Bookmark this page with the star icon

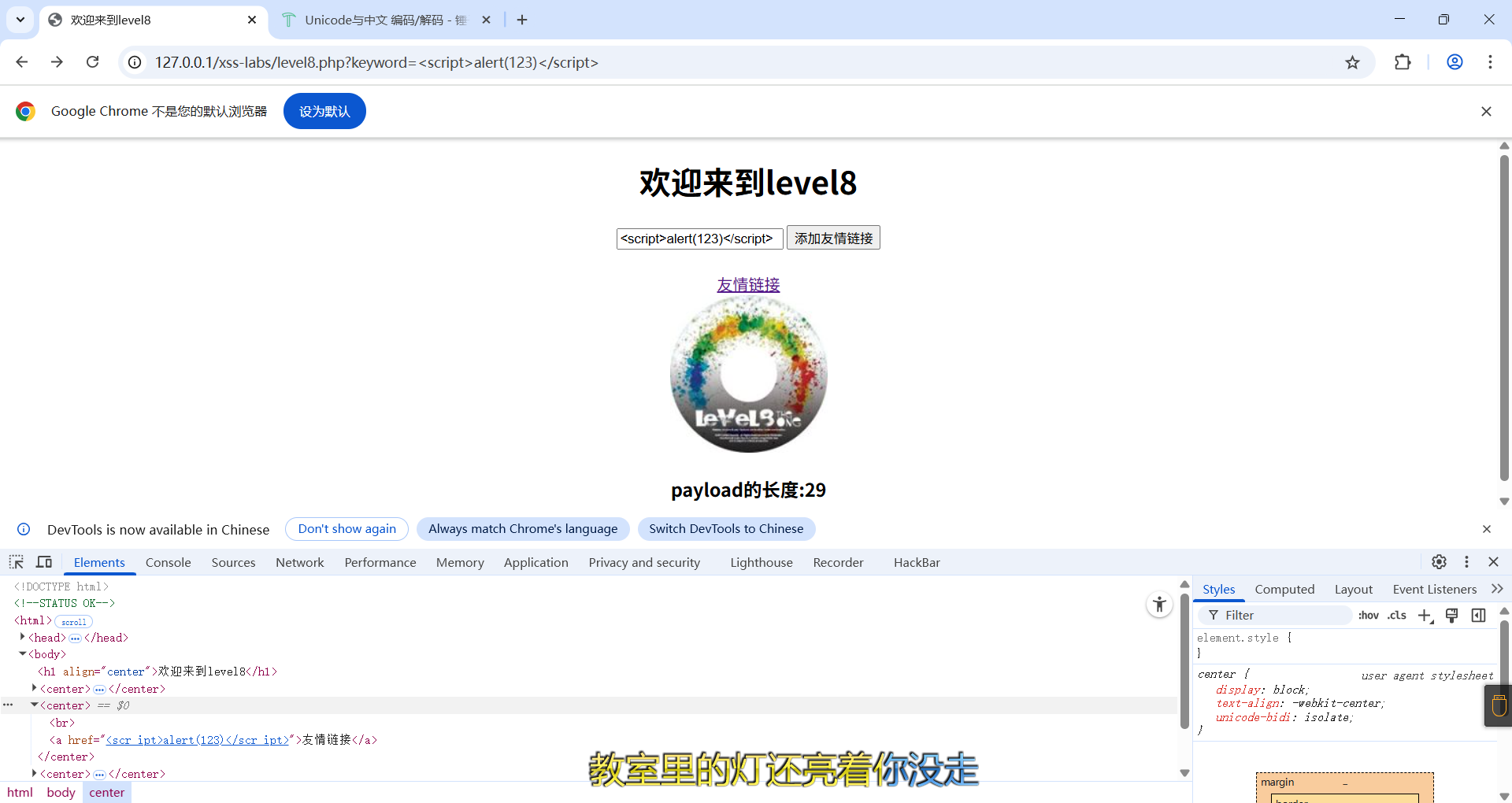point(1352,62)
